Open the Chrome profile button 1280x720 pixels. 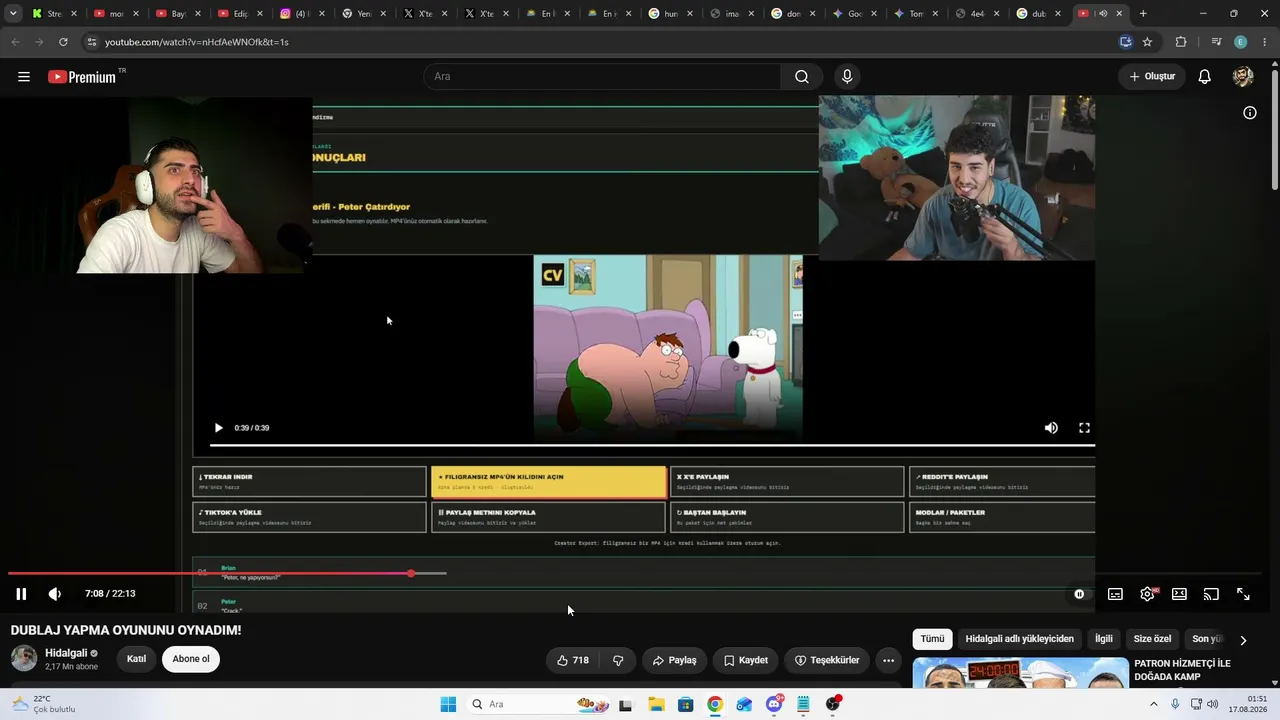pyautogui.click(x=1241, y=42)
